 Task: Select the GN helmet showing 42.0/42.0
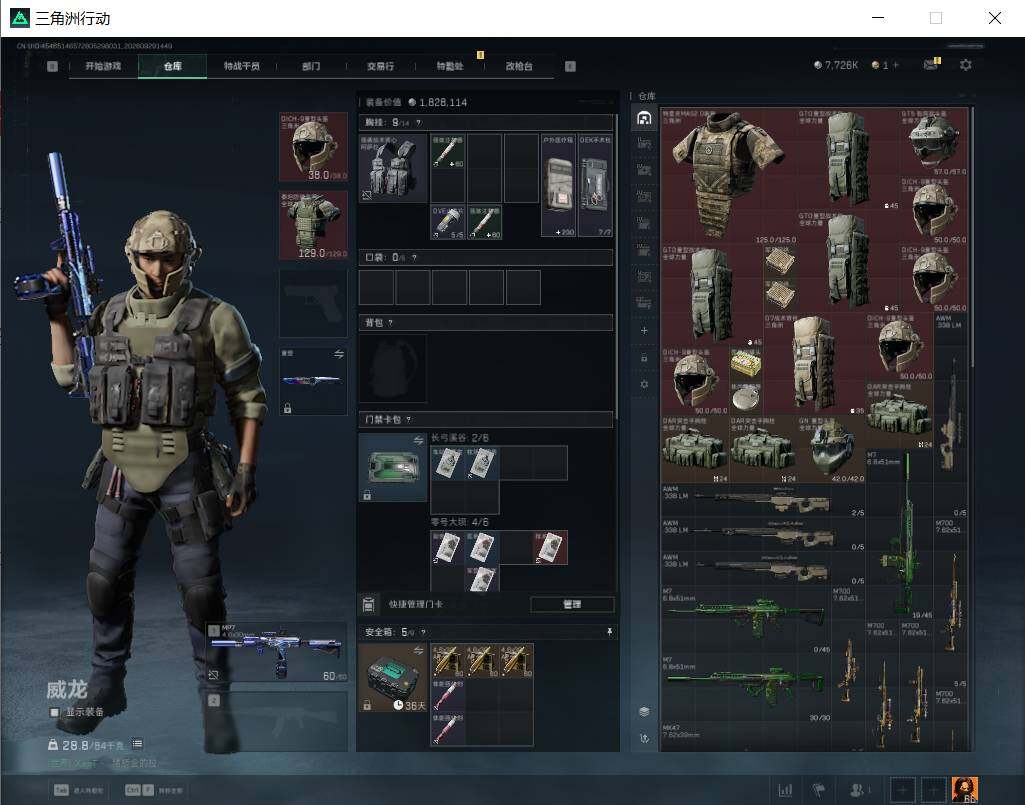coord(832,449)
